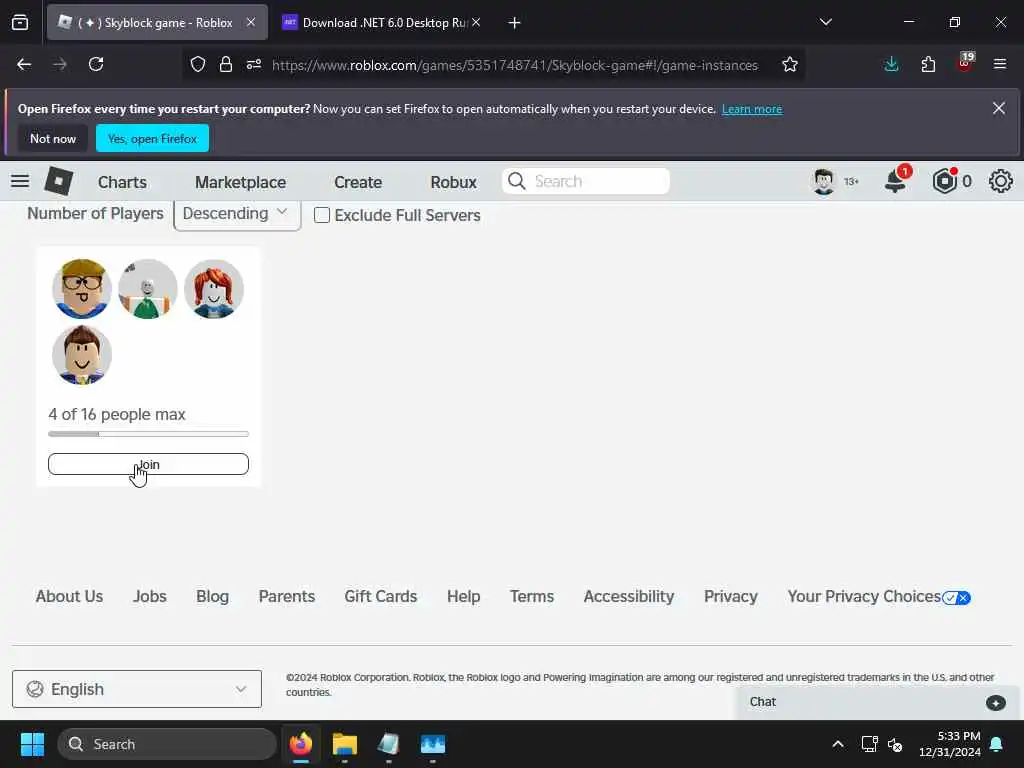Open Windows notification bell in tray

click(997, 744)
